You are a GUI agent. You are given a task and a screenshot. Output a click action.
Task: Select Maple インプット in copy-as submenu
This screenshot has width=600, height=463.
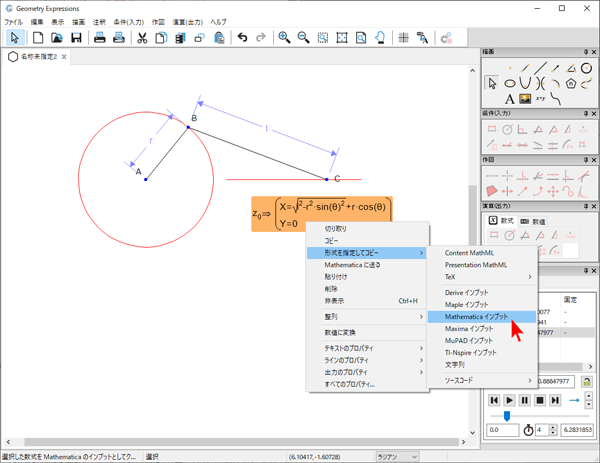pyautogui.click(x=466, y=304)
